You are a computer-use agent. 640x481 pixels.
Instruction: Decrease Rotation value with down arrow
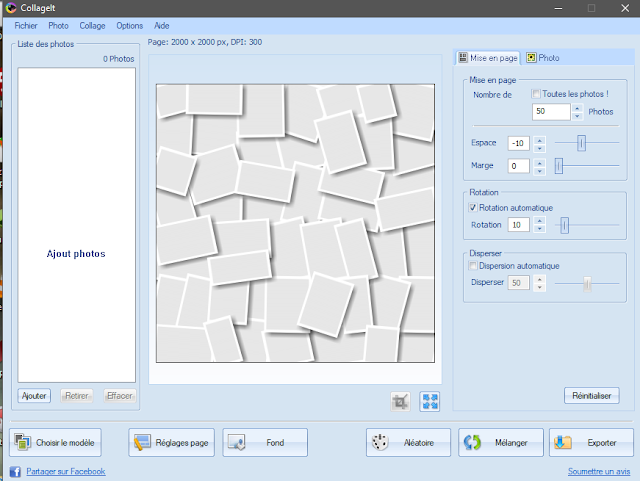click(540, 229)
